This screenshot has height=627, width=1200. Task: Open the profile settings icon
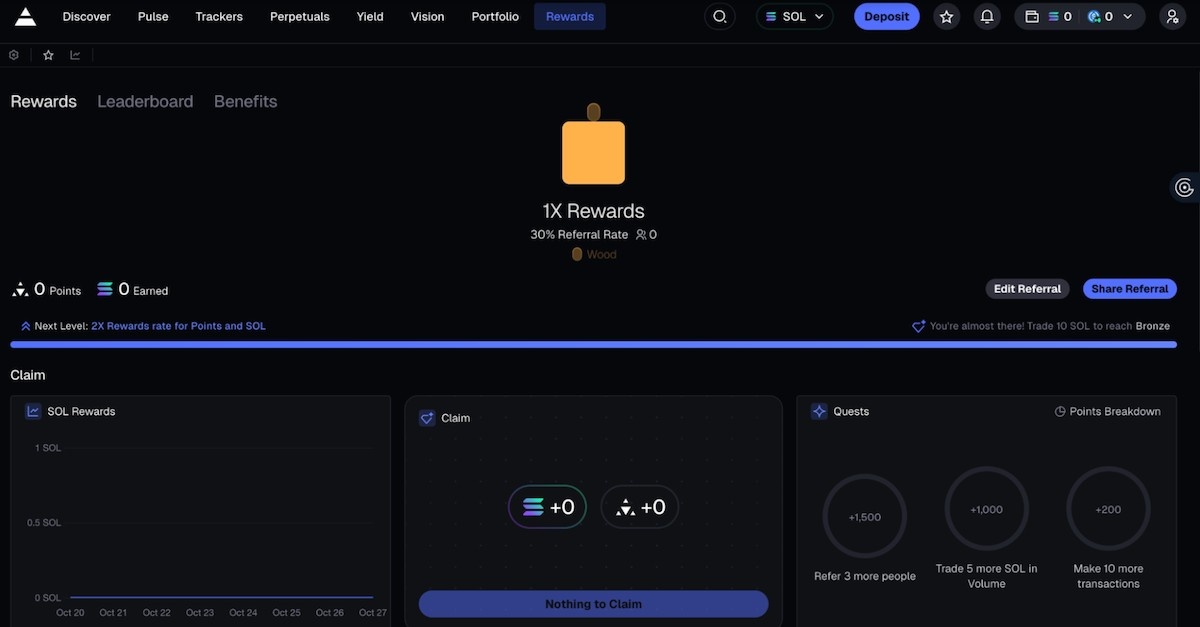click(1171, 16)
